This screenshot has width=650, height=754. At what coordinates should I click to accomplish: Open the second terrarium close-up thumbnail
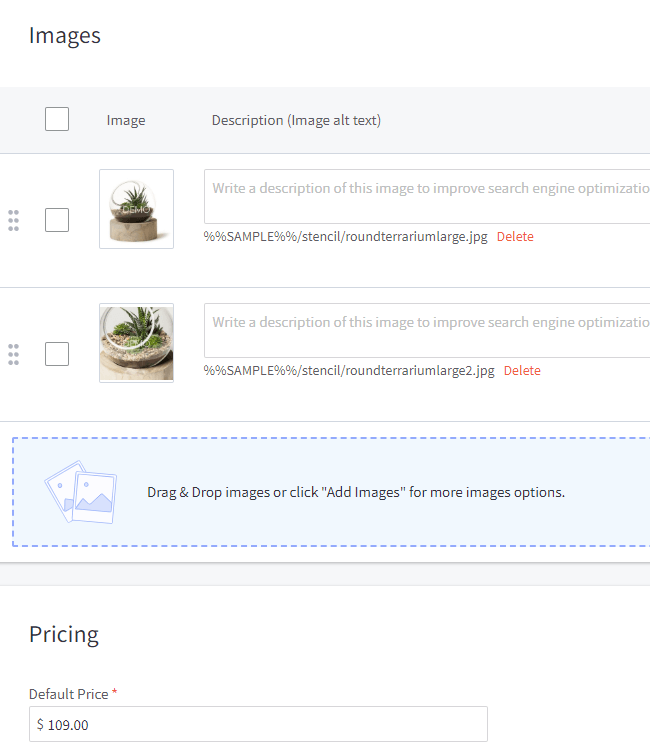[136, 343]
